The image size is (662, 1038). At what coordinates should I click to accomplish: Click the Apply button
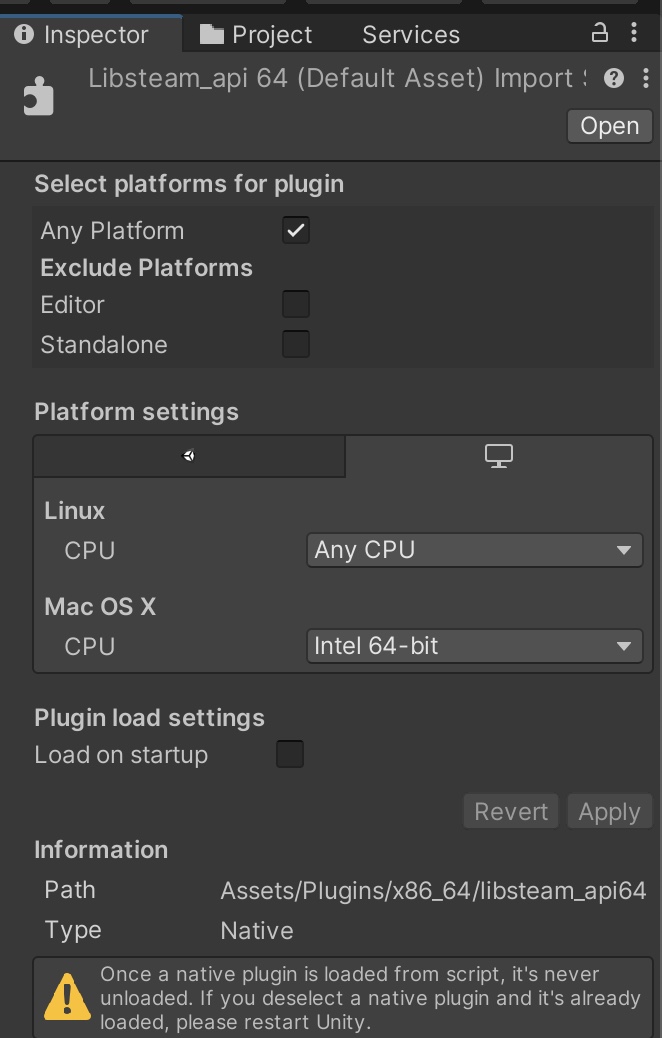(610, 812)
